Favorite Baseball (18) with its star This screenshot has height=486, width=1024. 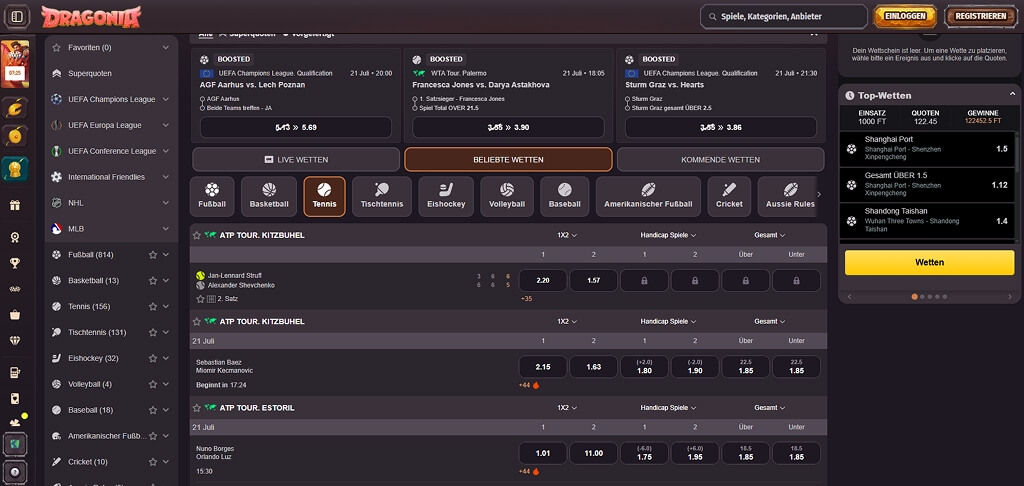click(x=153, y=410)
